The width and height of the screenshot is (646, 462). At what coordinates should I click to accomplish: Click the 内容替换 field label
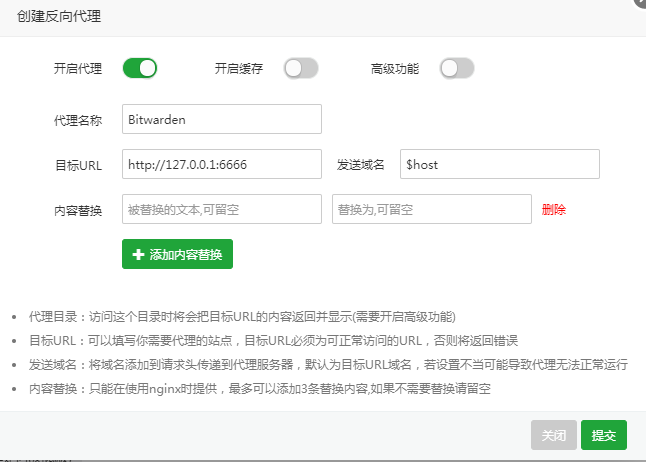[x=78, y=211]
